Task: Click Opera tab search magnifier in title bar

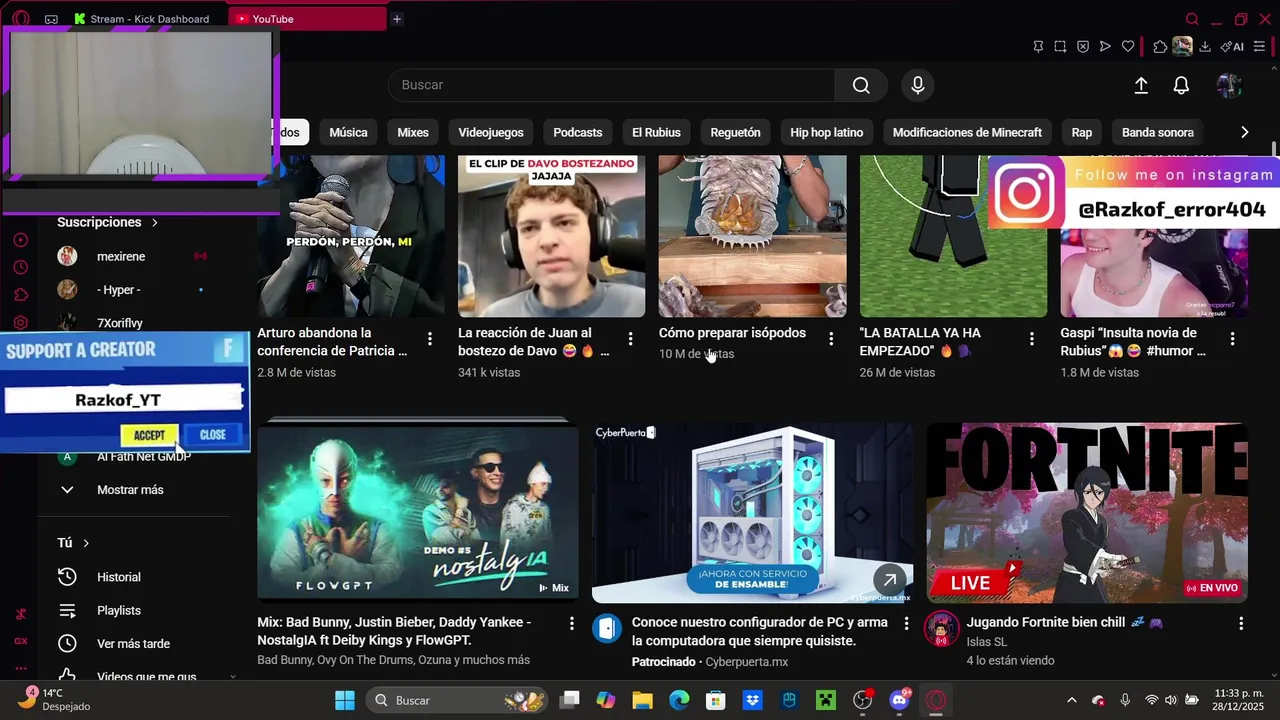Action: (1192, 19)
